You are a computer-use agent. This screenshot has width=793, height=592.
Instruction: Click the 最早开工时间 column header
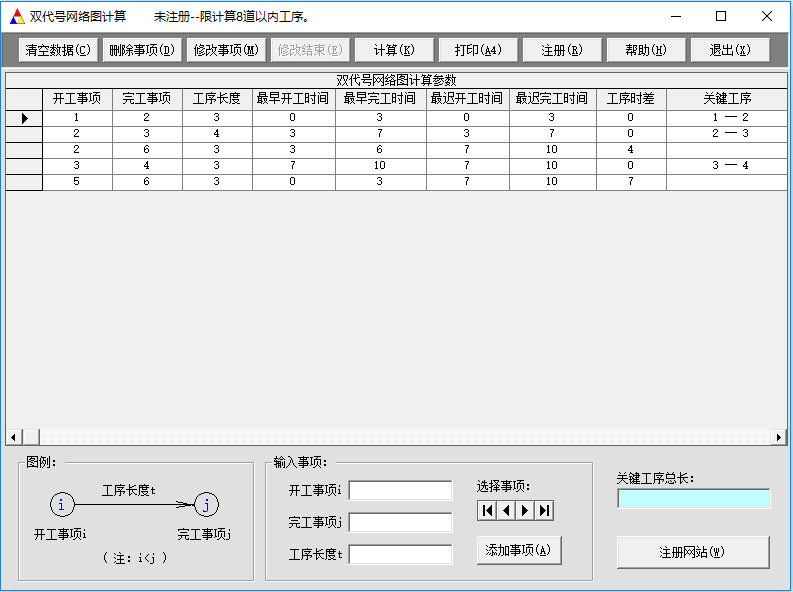click(x=293, y=99)
